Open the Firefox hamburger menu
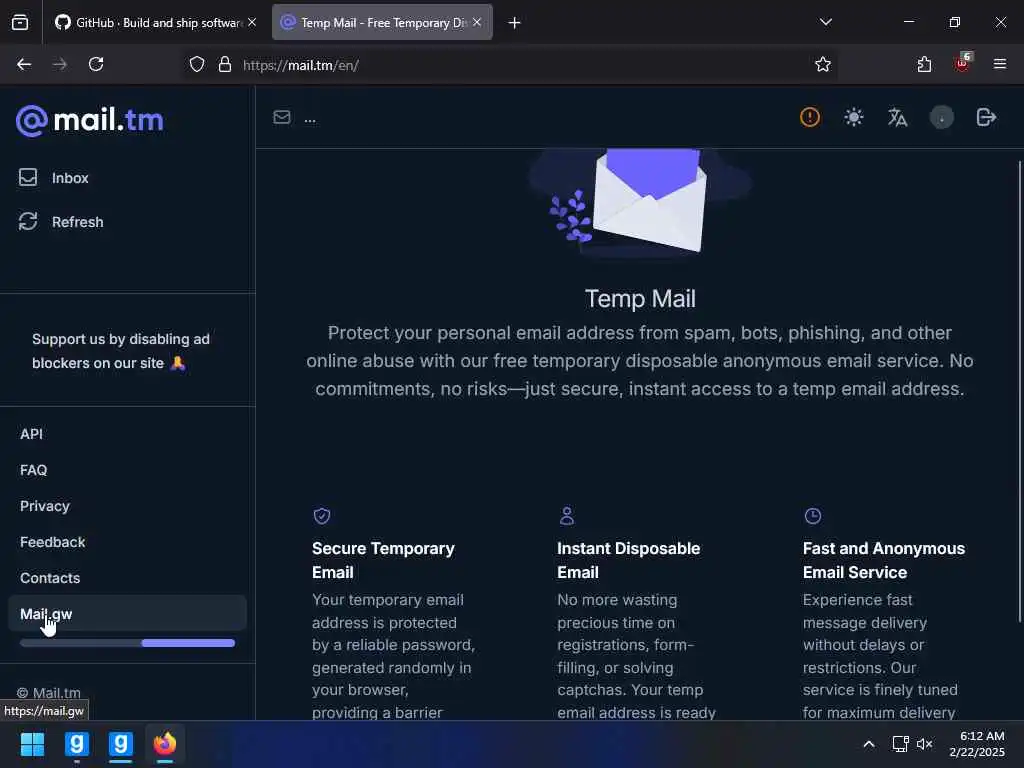Screen dimensions: 1024x768 [1000, 64]
